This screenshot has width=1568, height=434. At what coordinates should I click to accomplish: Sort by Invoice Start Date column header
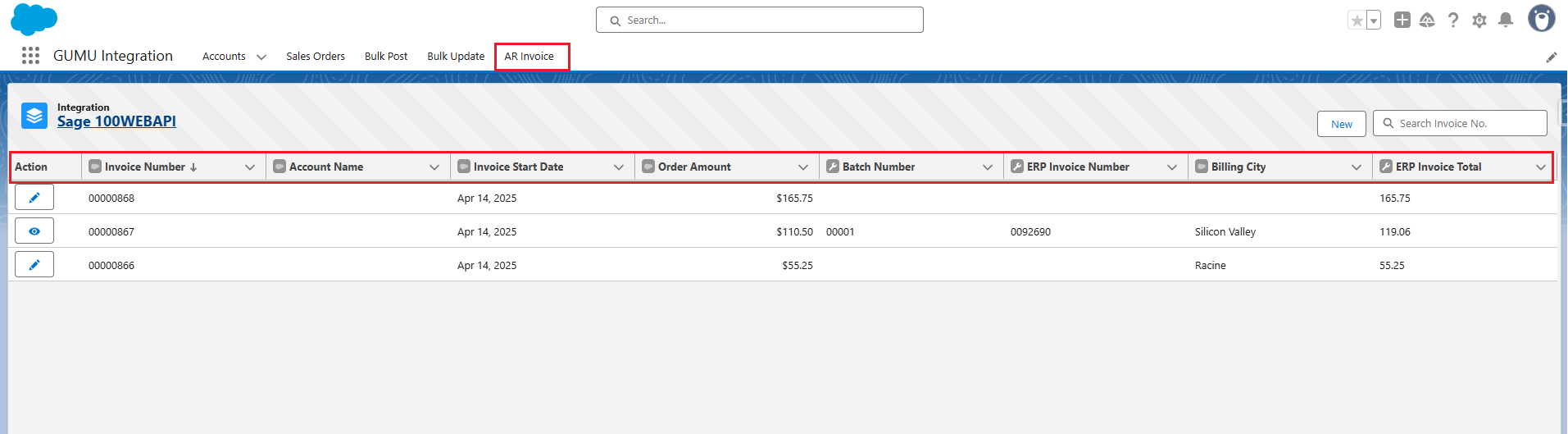click(518, 167)
